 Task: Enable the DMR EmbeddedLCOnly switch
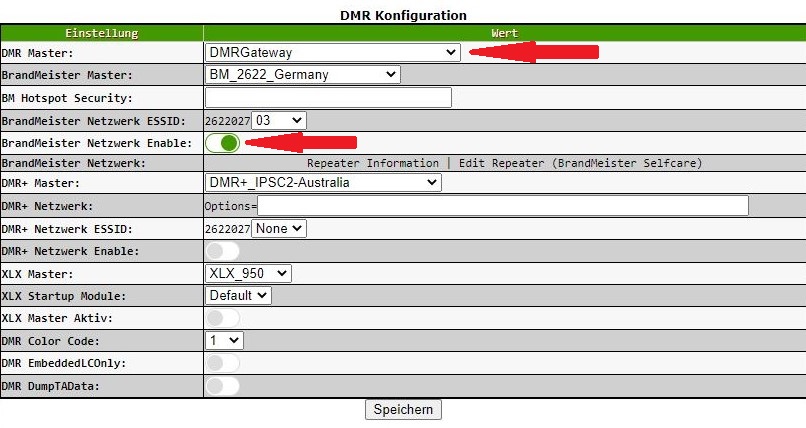[x=223, y=363]
